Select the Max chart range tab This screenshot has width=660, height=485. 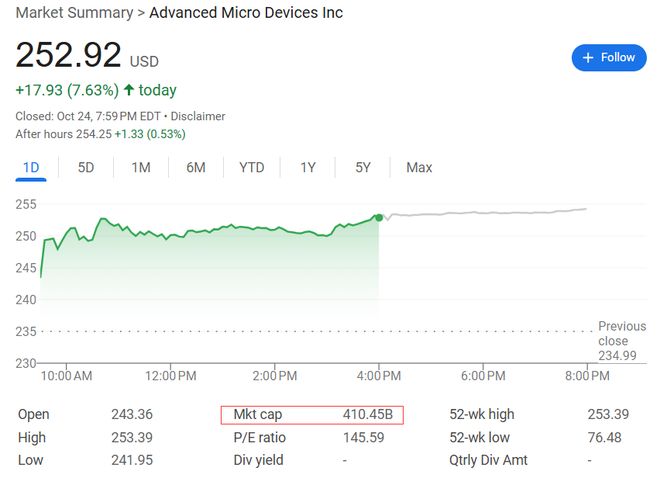pos(419,167)
